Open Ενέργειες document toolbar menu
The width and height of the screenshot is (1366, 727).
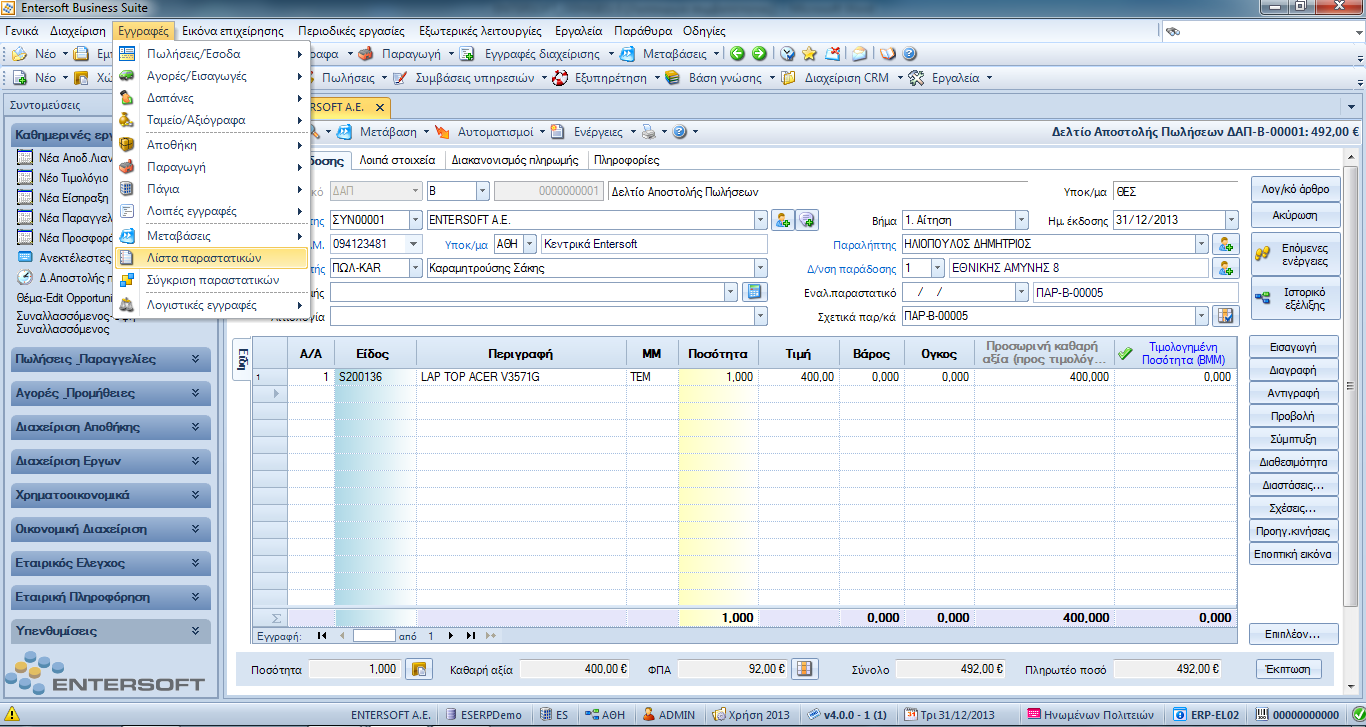click(593, 132)
